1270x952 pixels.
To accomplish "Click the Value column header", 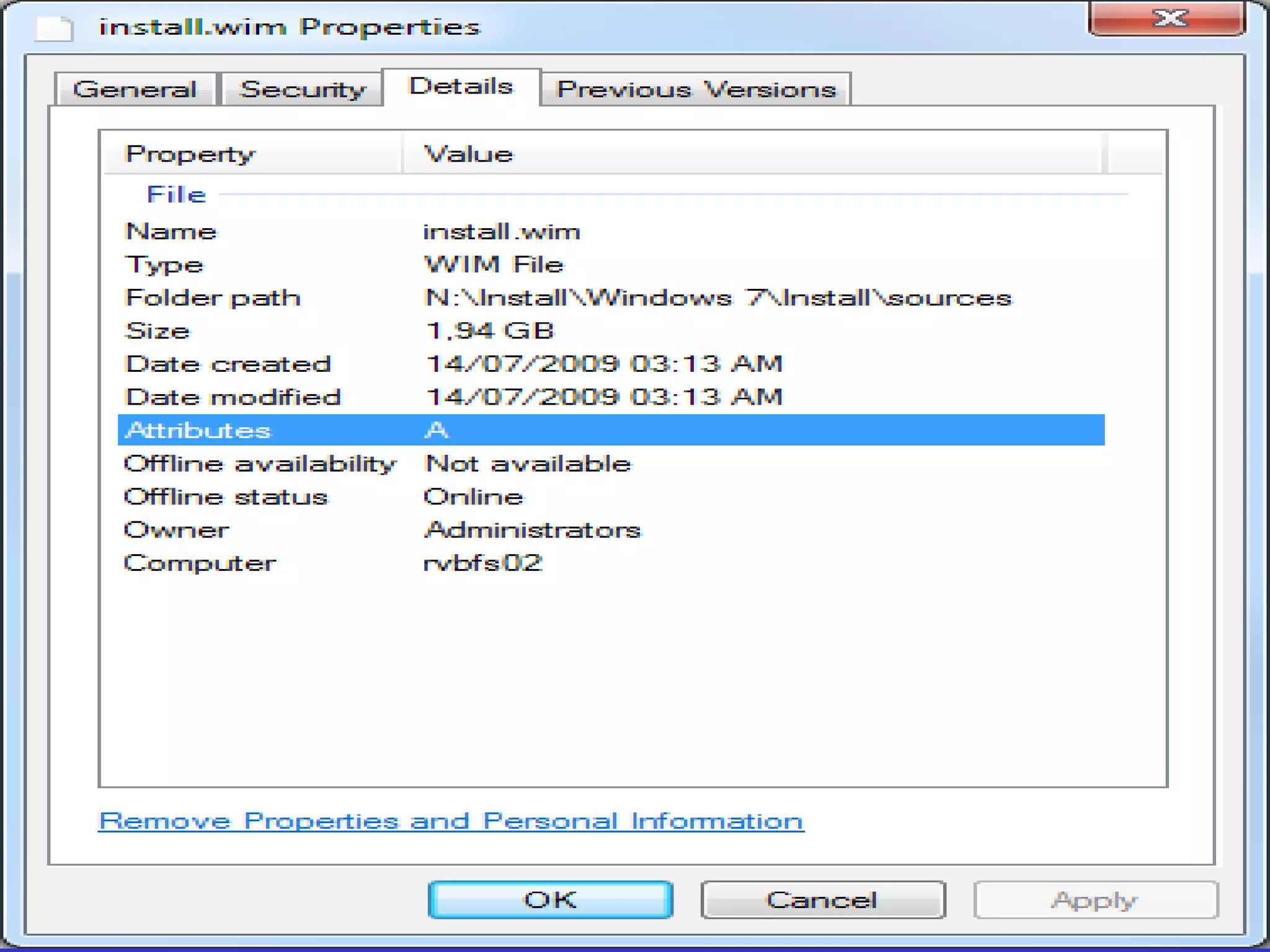I will 752,153.
